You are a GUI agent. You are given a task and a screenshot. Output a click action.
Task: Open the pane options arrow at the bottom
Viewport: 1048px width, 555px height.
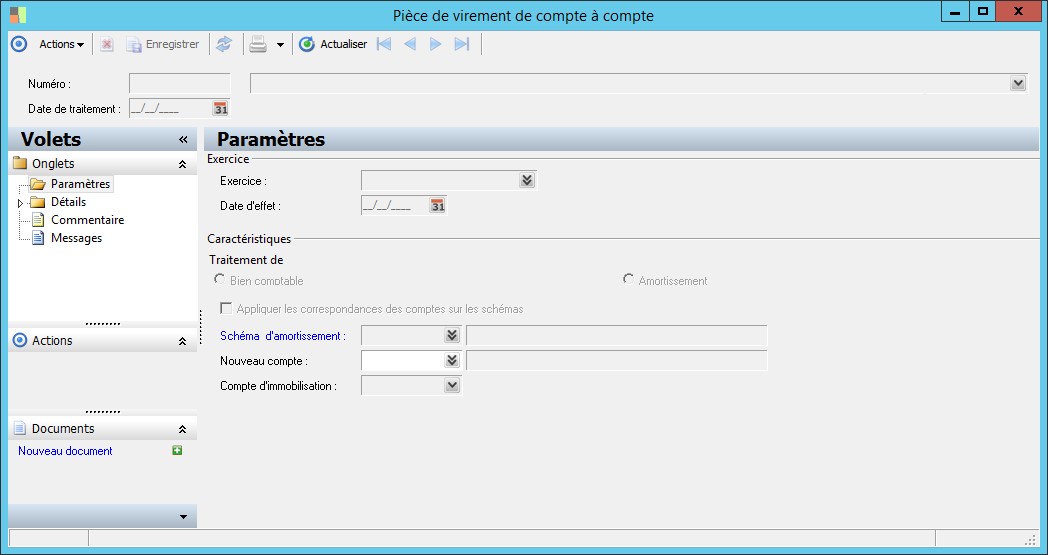click(x=183, y=517)
